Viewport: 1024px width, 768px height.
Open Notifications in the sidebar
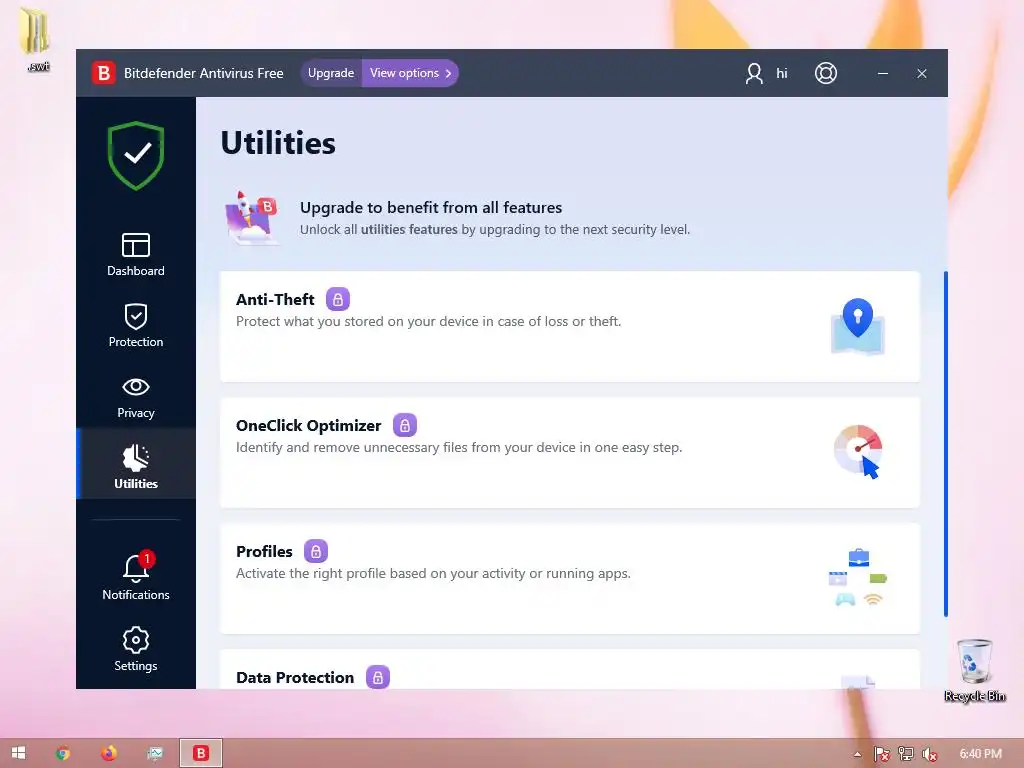(136, 577)
